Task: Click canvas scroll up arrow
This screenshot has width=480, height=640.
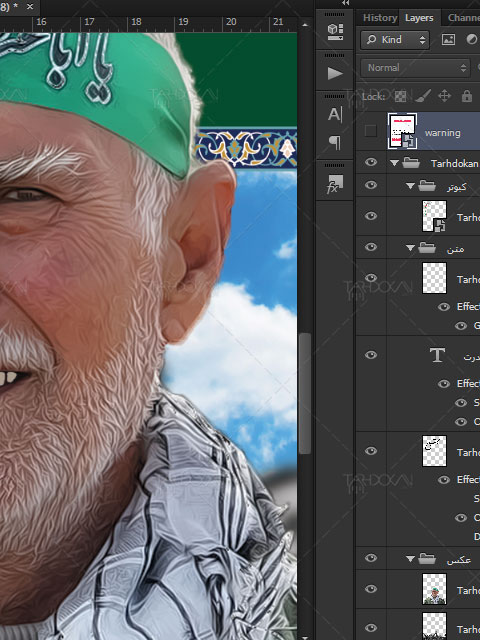Action: coord(304,25)
